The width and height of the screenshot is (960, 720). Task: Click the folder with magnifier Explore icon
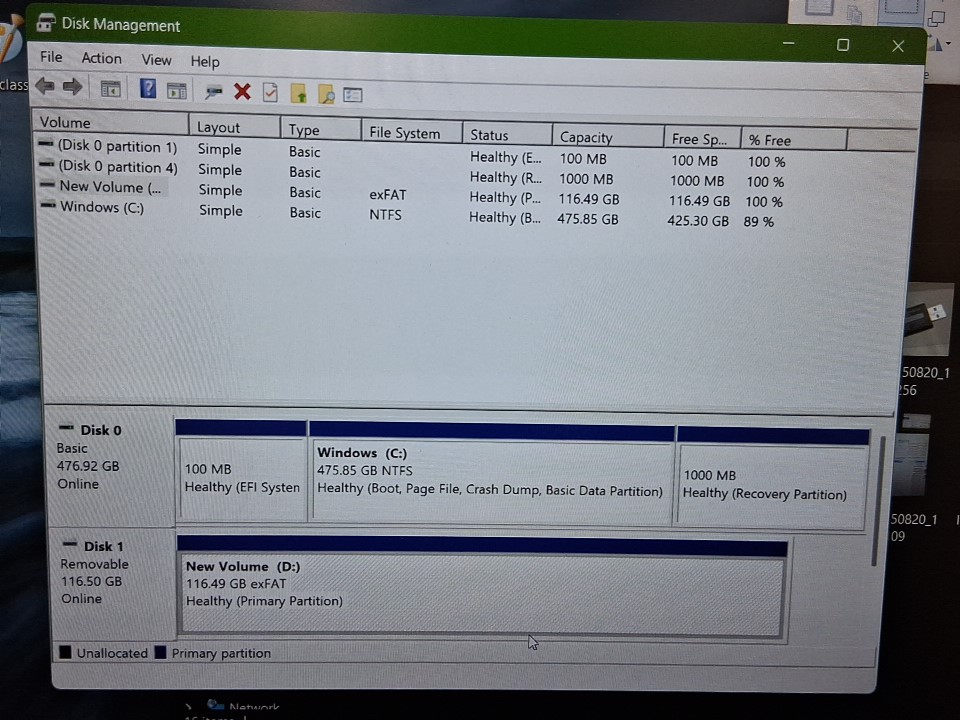point(326,95)
